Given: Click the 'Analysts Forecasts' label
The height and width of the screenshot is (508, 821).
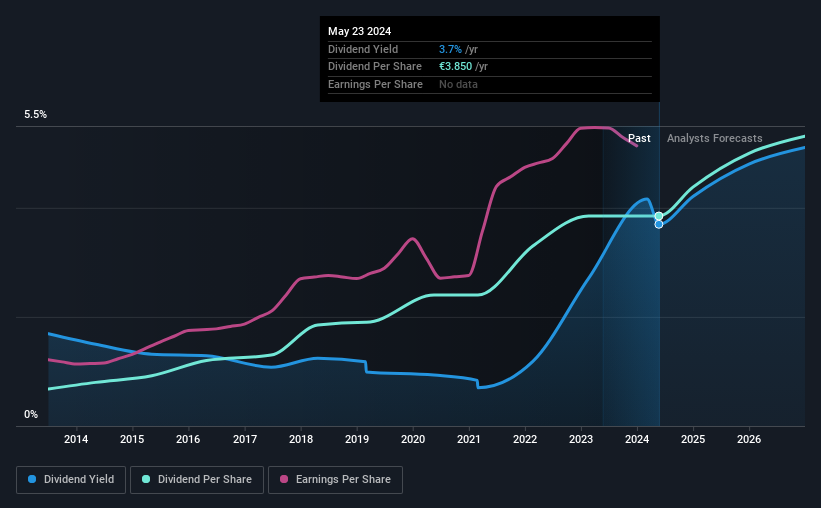Looking at the screenshot, I should pyautogui.click(x=714, y=138).
